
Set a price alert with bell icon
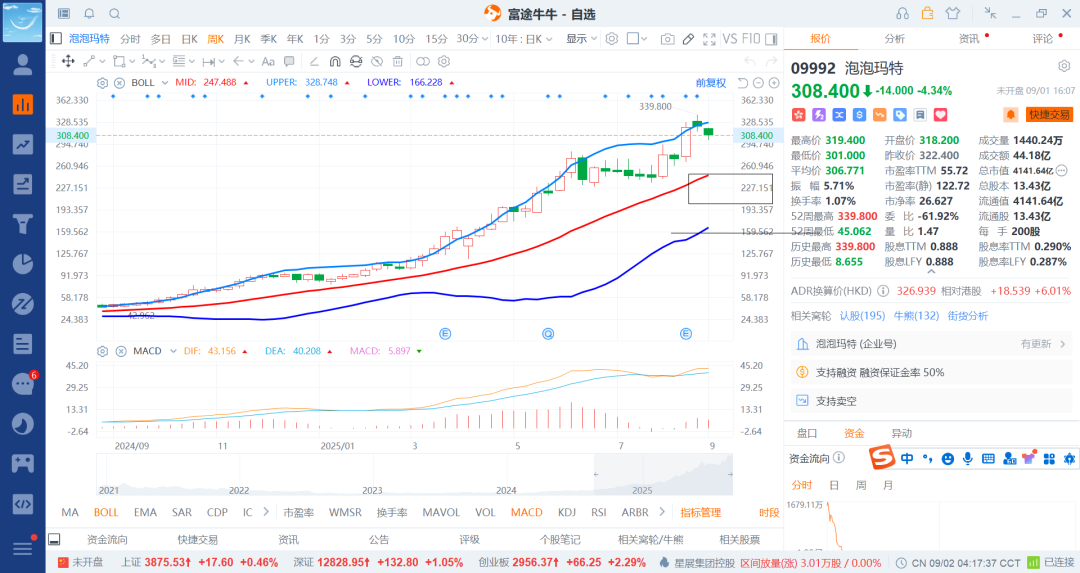pyautogui.click(x=1010, y=115)
